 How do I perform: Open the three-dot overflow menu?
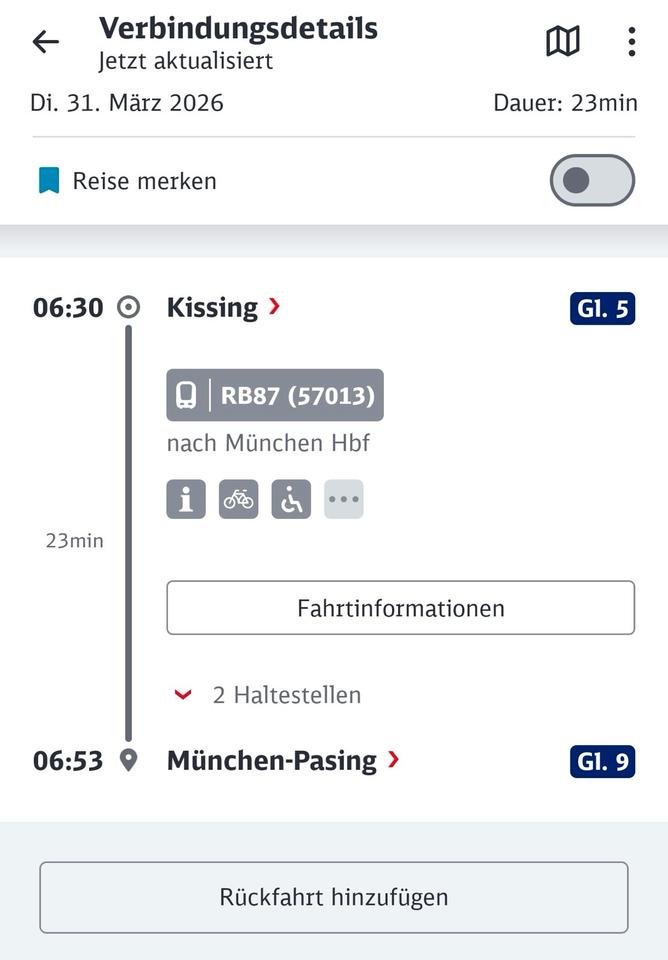click(x=631, y=42)
